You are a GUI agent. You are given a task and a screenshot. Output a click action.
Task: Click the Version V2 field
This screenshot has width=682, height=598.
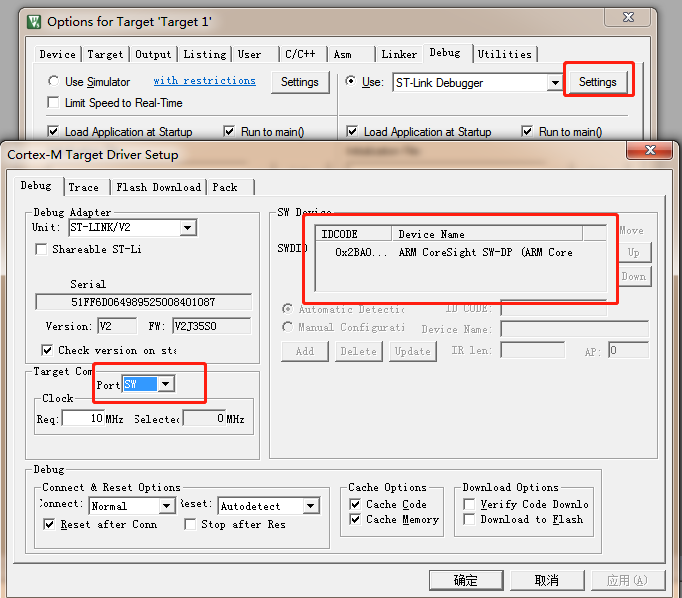(x=117, y=326)
